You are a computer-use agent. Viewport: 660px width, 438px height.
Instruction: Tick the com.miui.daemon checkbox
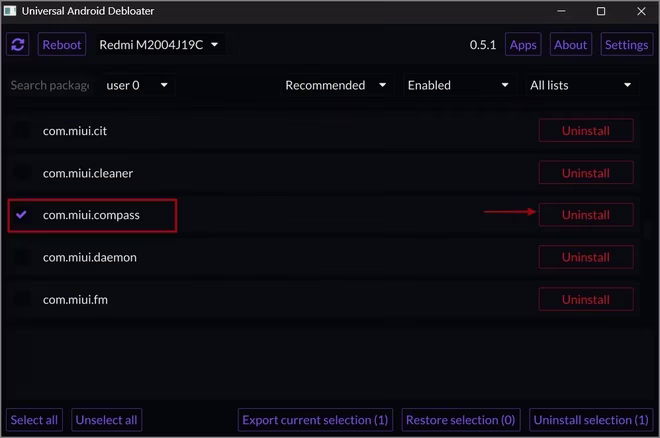(21, 257)
